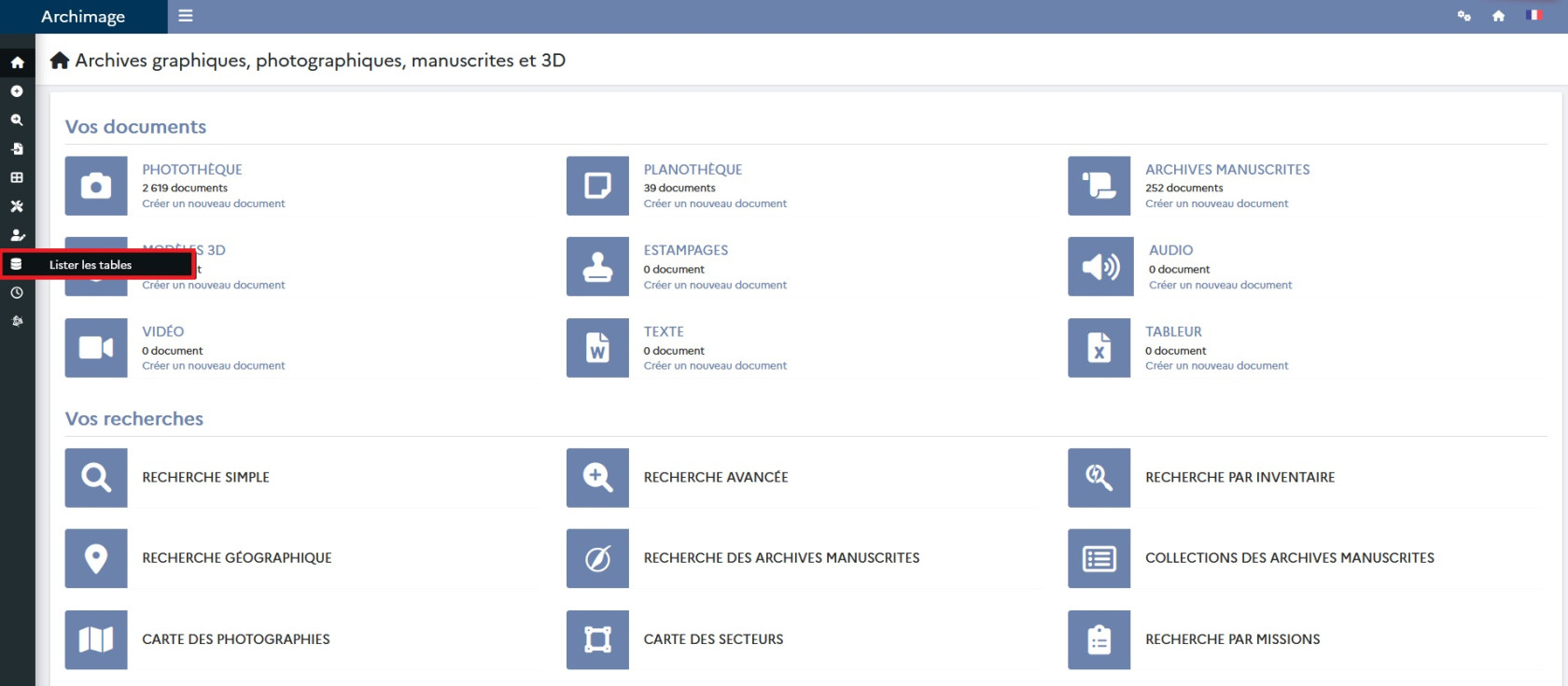Open the ESTAMPAGES link

[x=686, y=250]
